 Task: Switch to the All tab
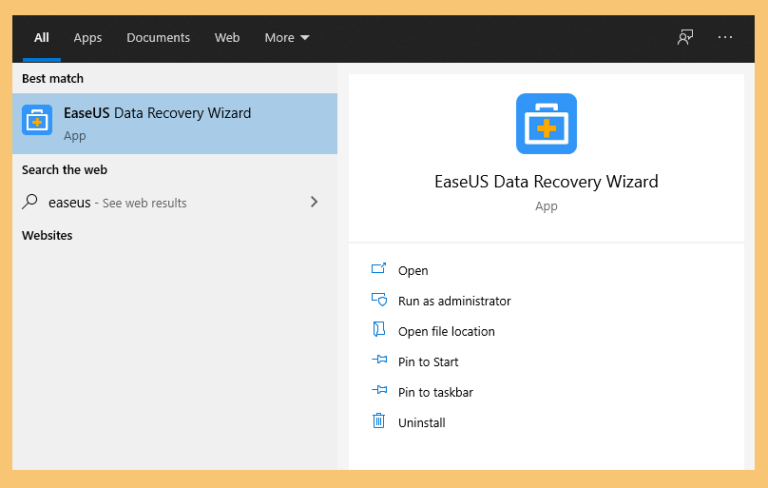point(42,38)
